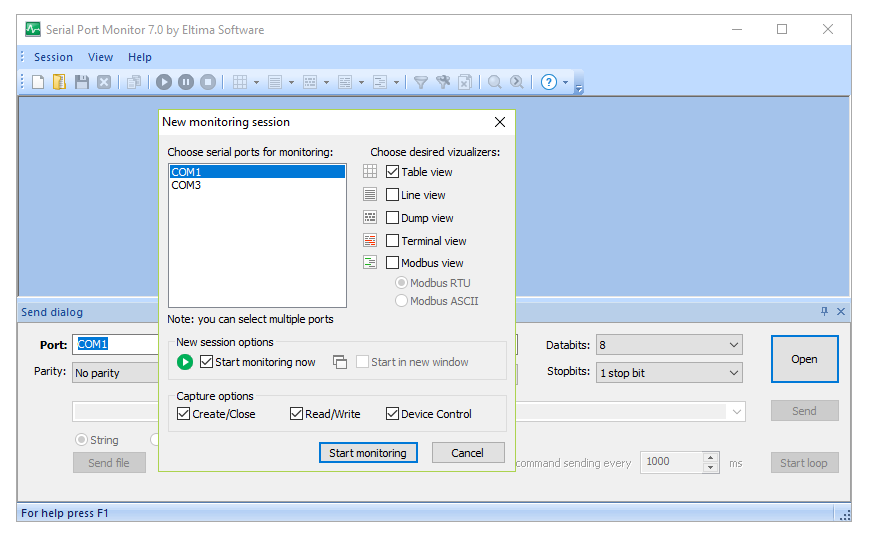Enable the Dump view checkbox
This screenshot has width=872, height=536.
click(x=392, y=217)
